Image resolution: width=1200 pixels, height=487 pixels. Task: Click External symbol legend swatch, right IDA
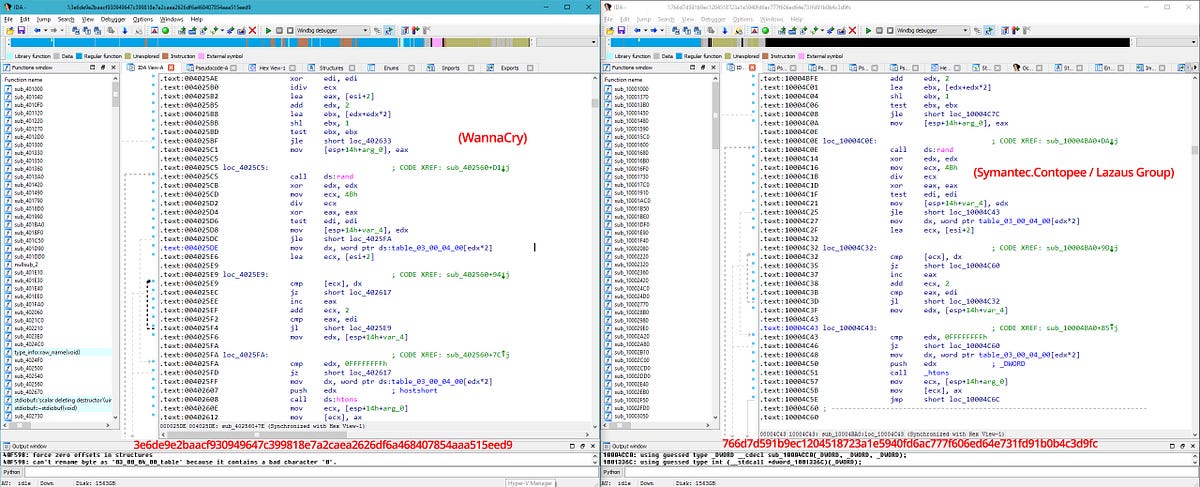click(801, 56)
